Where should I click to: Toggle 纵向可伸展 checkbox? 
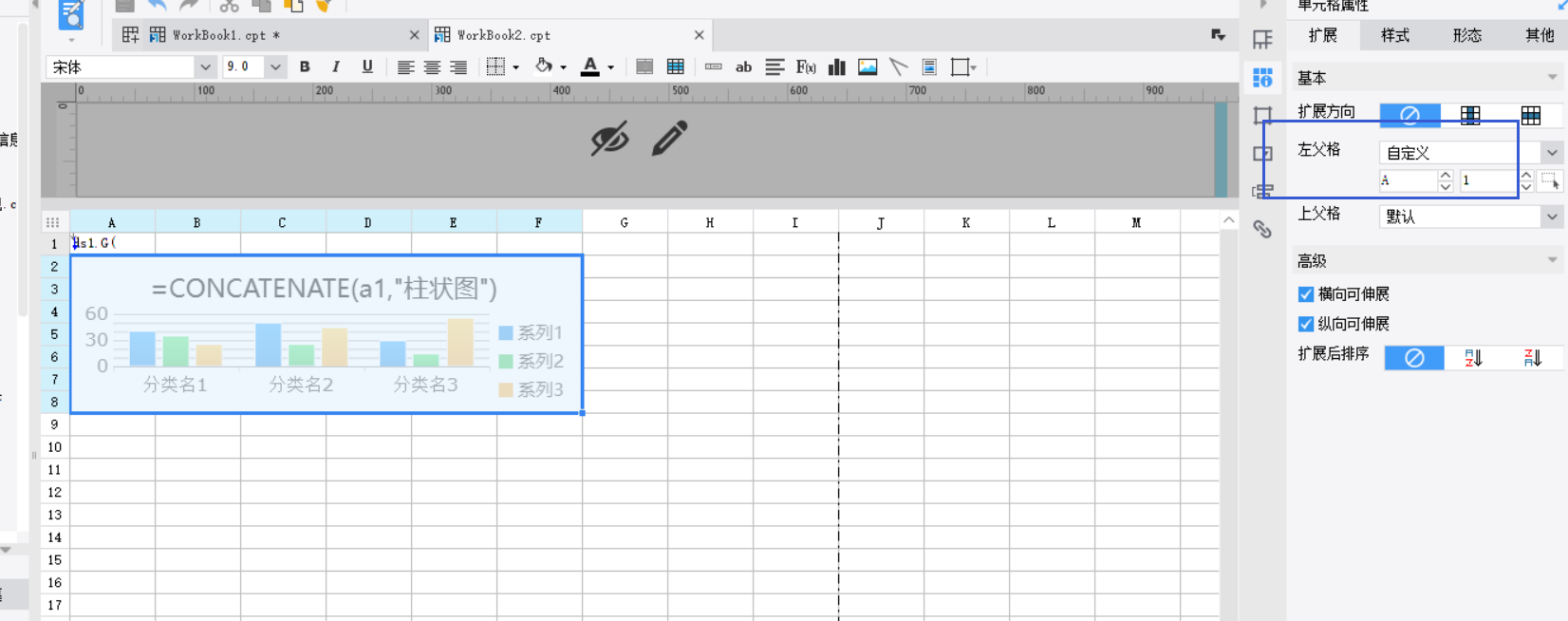click(1306, 324)
